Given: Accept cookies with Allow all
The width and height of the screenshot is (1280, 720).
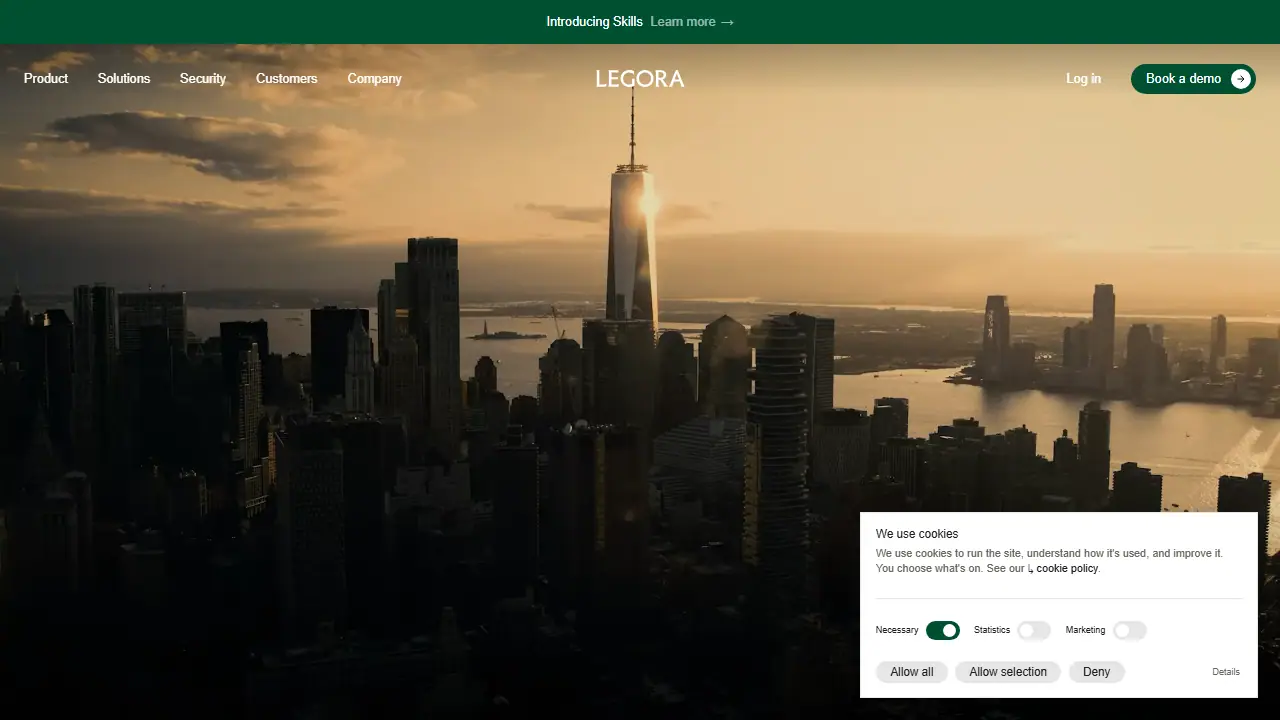Looking at the screenshot, I should 912,672.
